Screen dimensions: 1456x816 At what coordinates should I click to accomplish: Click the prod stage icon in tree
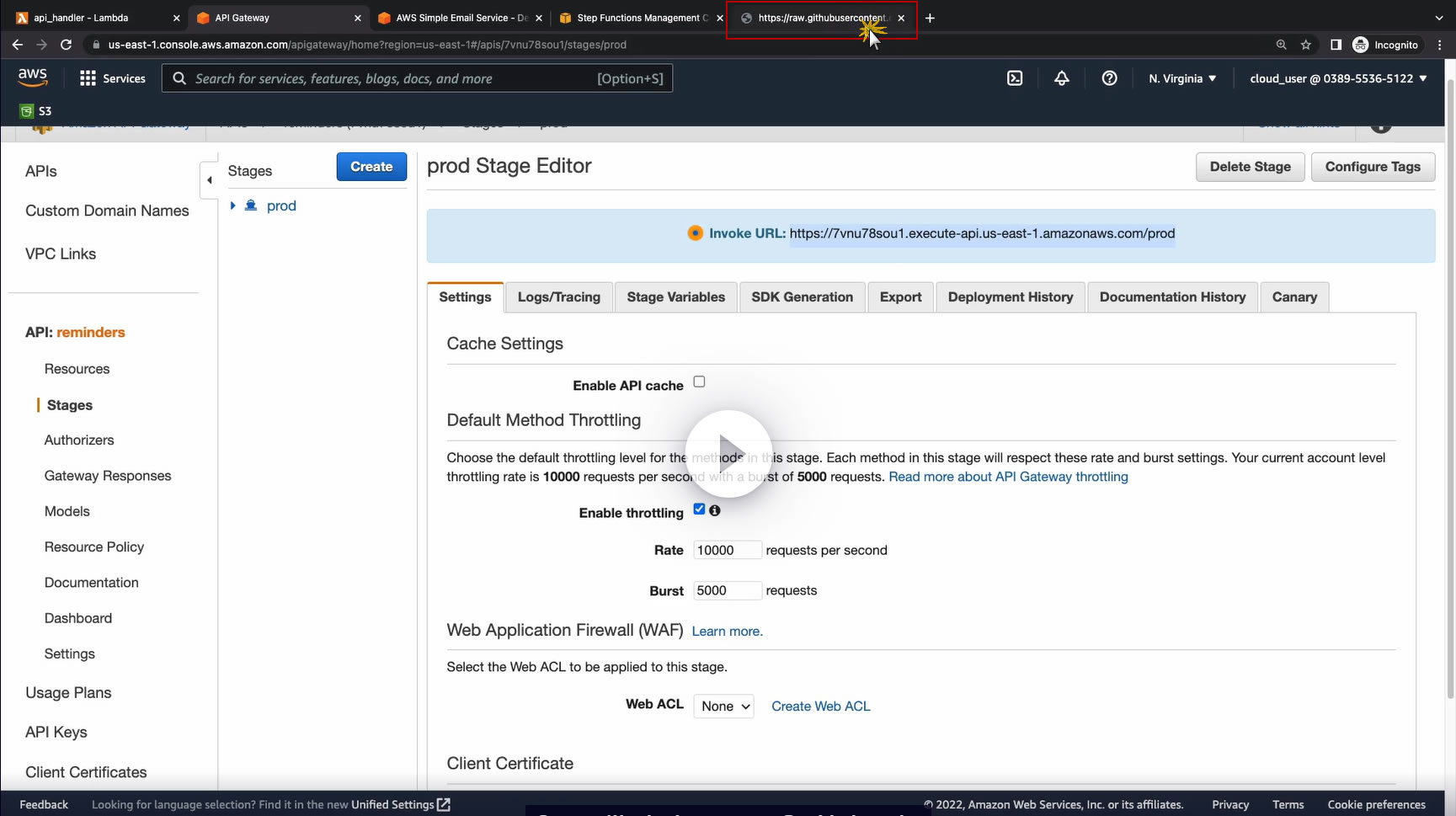pos(251,205)
